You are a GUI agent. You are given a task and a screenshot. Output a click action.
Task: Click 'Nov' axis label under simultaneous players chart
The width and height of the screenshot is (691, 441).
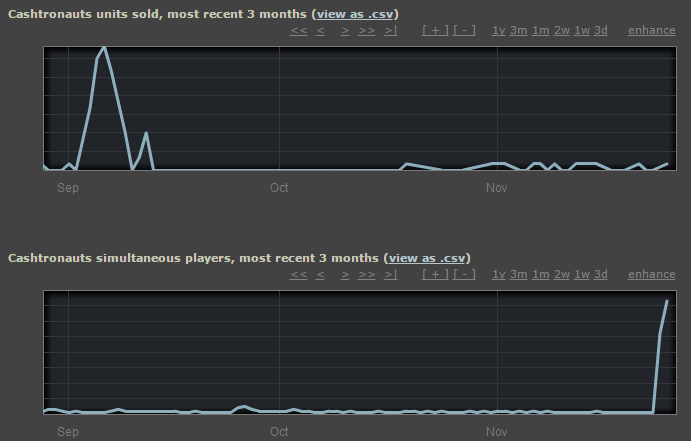point(497,432)
